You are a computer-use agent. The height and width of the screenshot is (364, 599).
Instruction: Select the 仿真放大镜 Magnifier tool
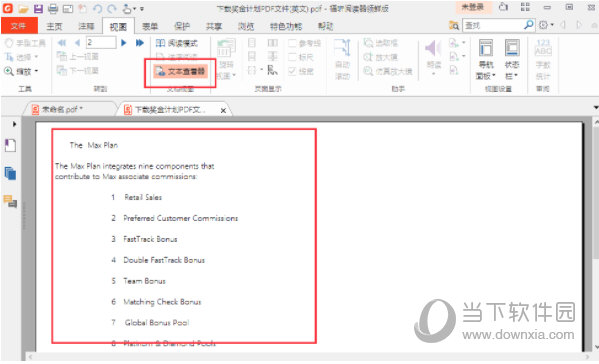pos(388,71)
